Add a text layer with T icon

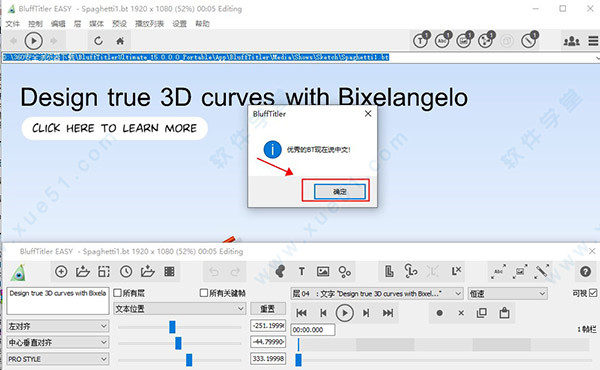302,272
